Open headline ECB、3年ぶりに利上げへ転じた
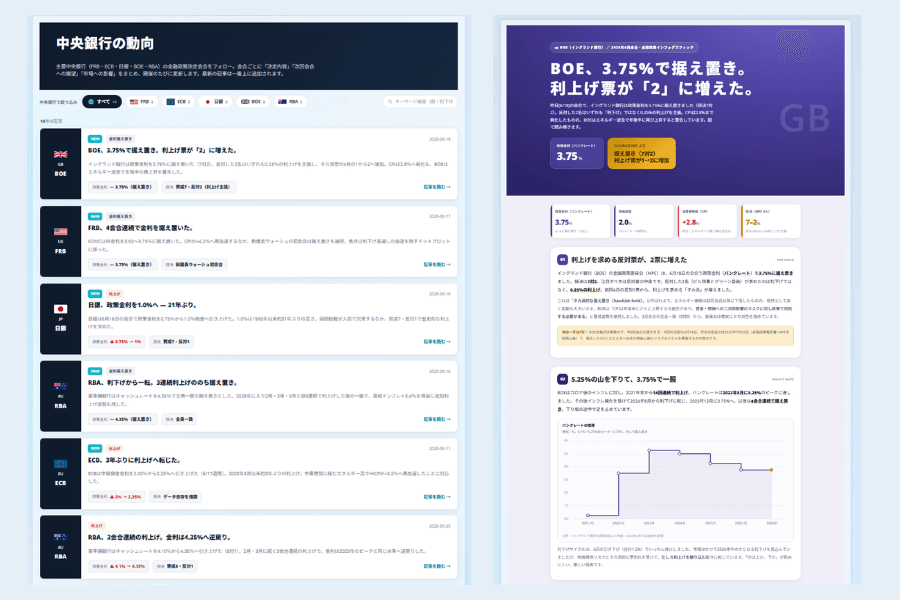This screenshot has width=900, height=600. 134,460
